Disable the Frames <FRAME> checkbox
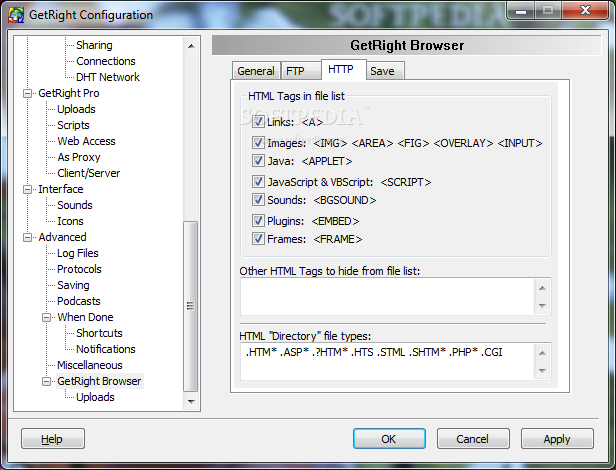This screenshot has width=616, height=470. click(258, 239)
